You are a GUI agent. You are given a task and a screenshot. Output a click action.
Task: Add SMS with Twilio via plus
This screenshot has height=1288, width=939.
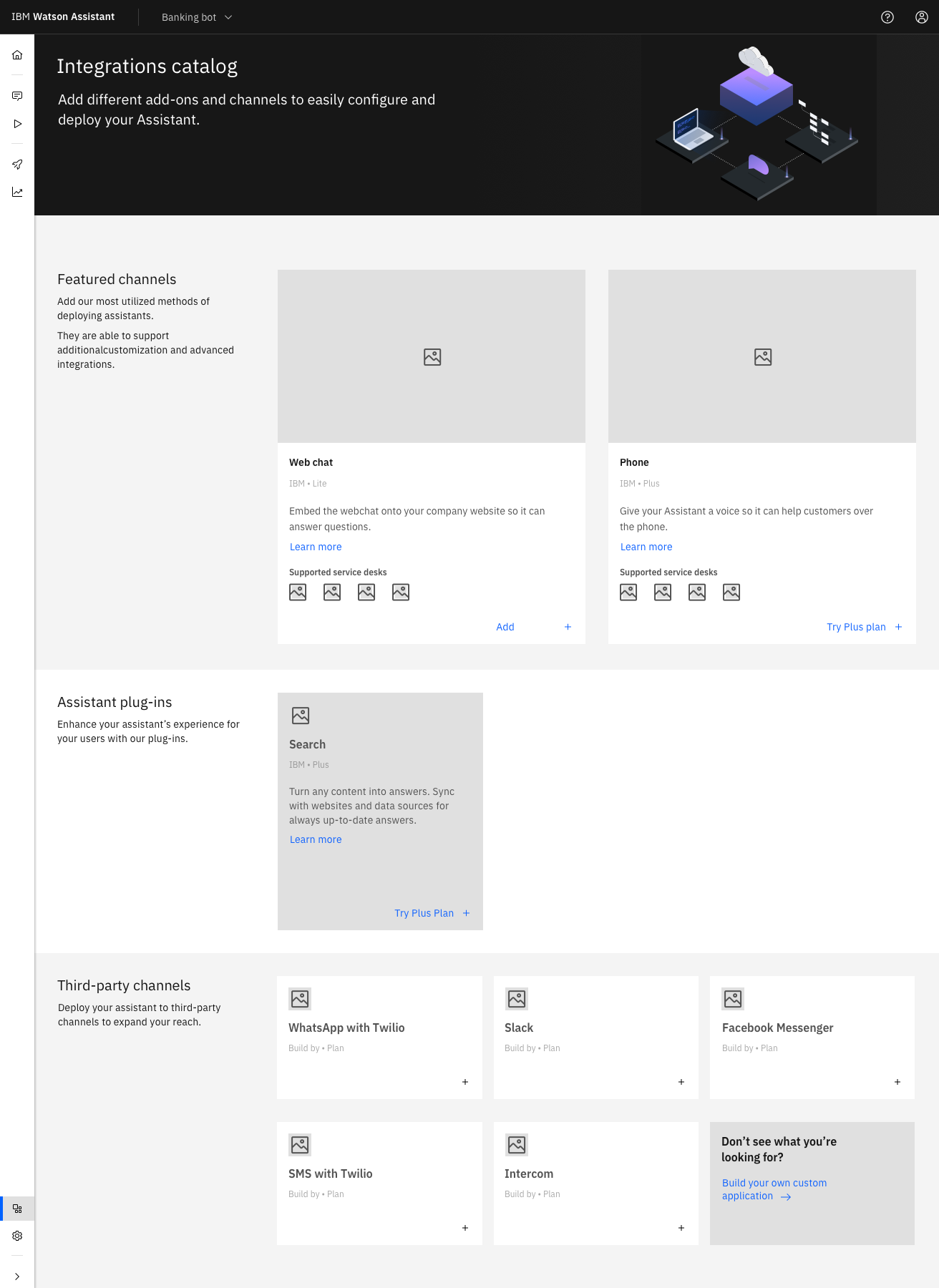(465, 1228)
